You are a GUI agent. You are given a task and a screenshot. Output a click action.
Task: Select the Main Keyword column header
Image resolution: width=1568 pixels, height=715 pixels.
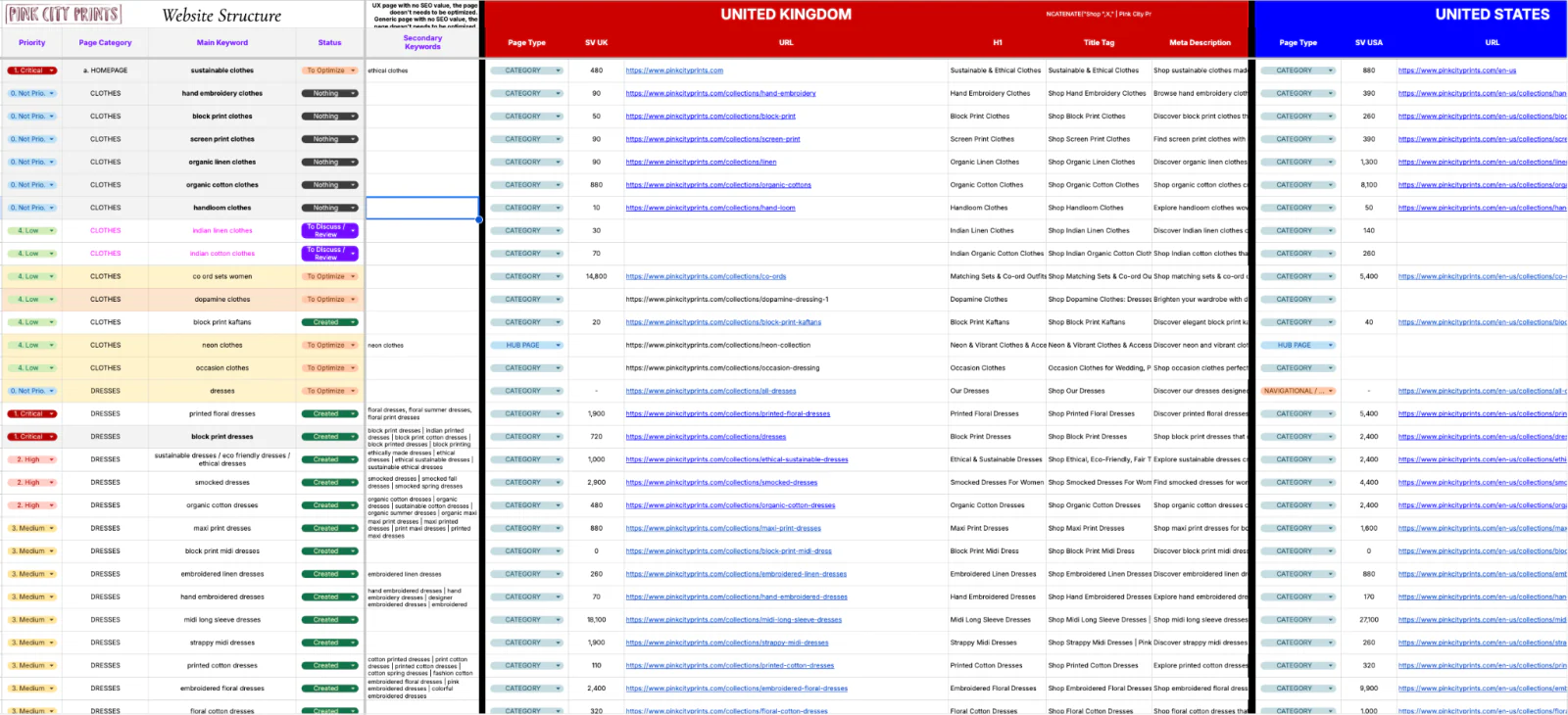[x=222, y=43]
